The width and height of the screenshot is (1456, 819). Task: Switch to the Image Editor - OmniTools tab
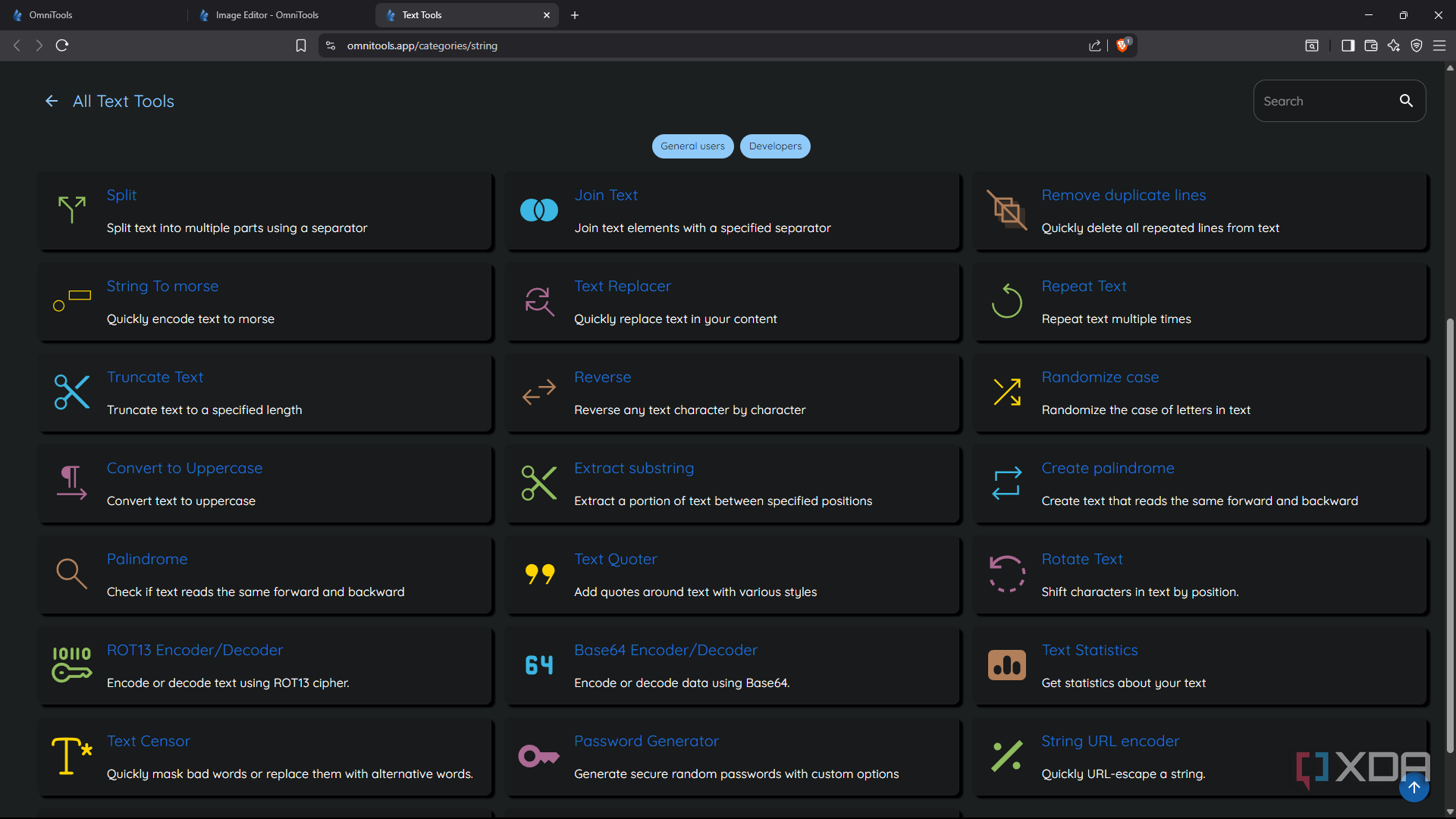(x=279, y=15)
